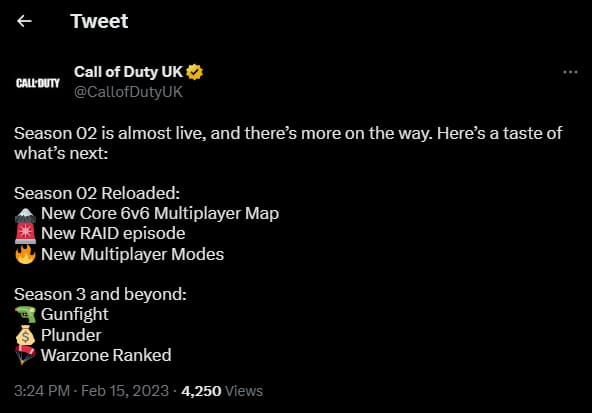This screenshot has width=592, height=413.
Task: Click the parachute emoji beside Warzone Ranked
Action: [x=25, y=355]
